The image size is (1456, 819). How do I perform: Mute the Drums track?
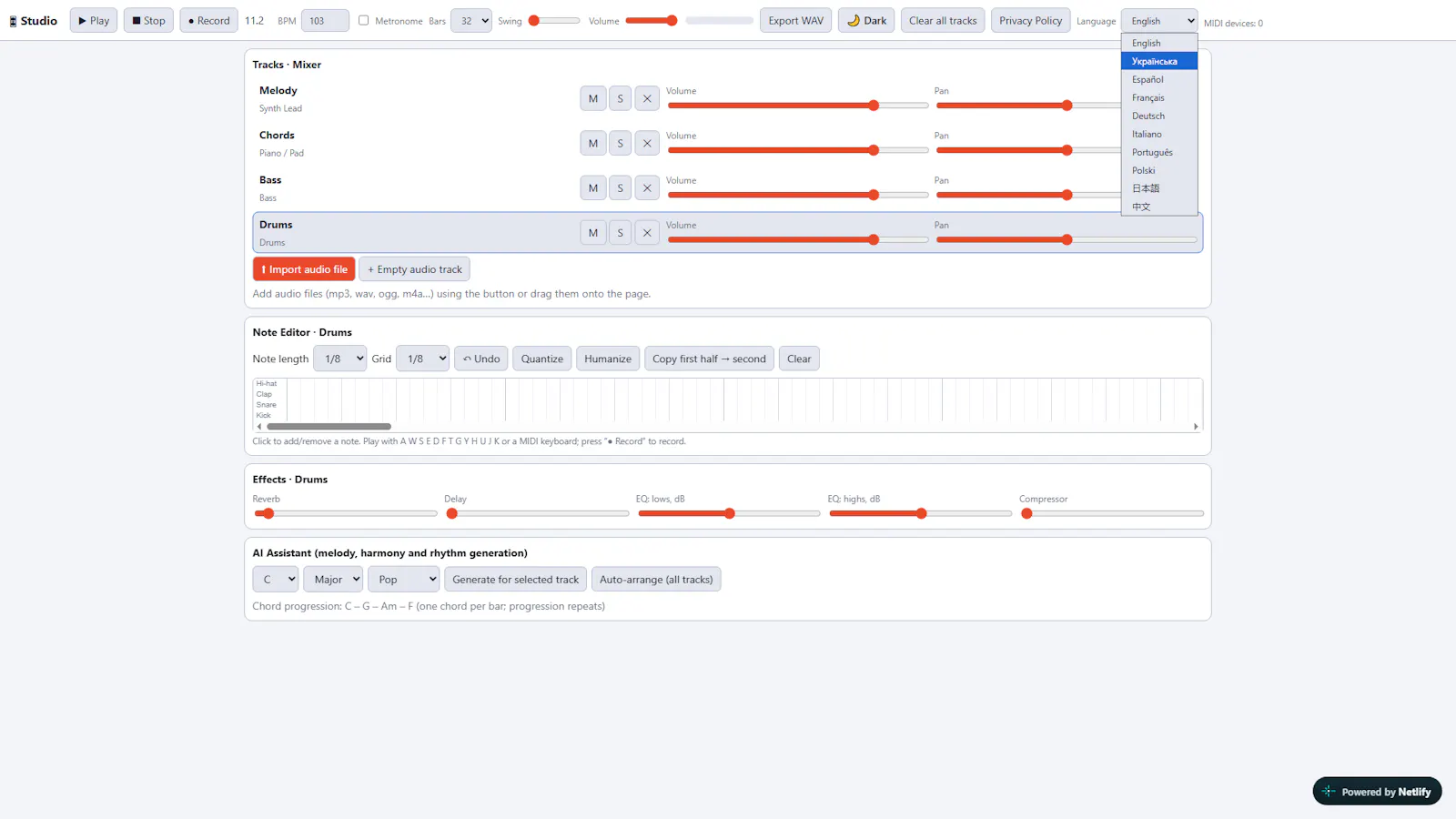point(593,233)
